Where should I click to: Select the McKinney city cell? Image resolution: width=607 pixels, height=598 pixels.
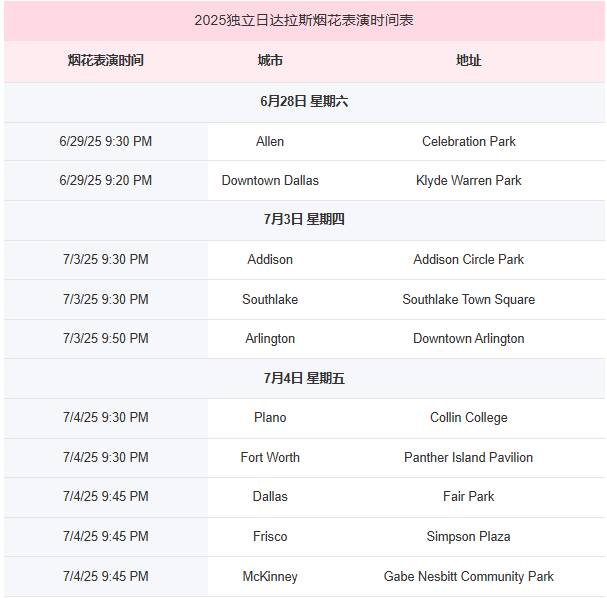click(x=270, y=576)
